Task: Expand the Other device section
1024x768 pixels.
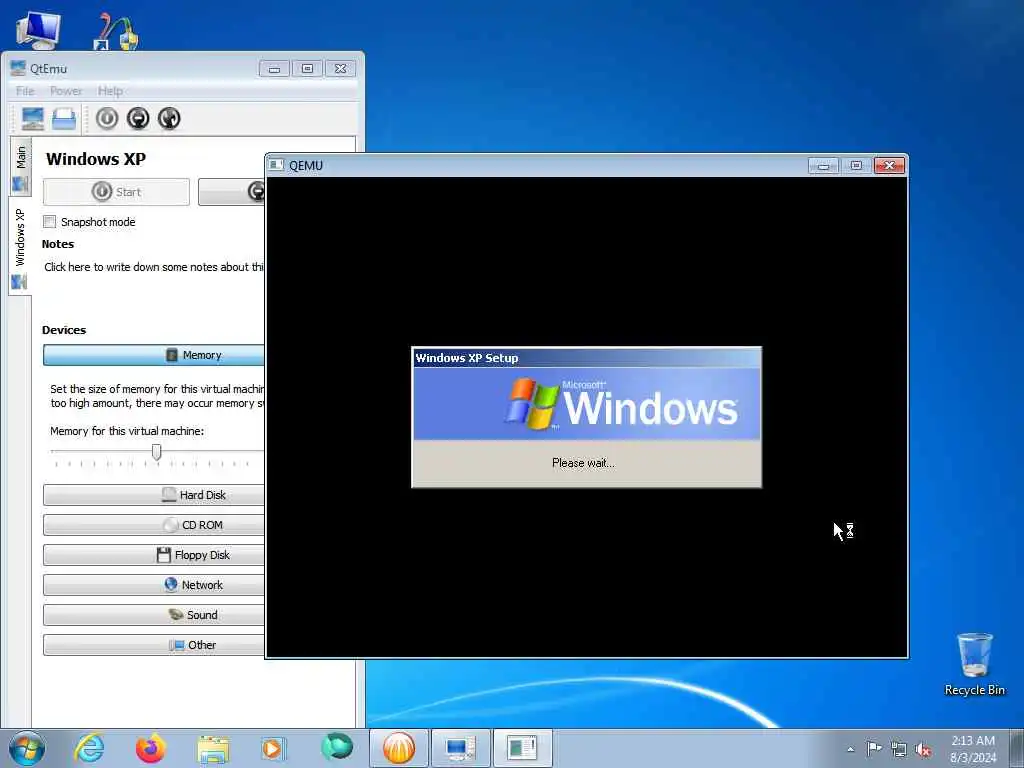Action: (x=153, y=645)
